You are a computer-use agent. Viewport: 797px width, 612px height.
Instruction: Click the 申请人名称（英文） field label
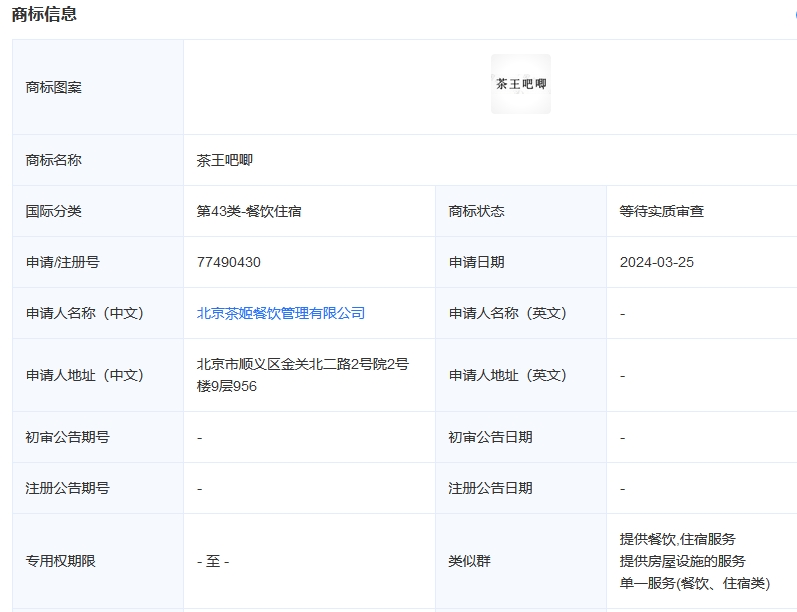click(x=507, y=313)
